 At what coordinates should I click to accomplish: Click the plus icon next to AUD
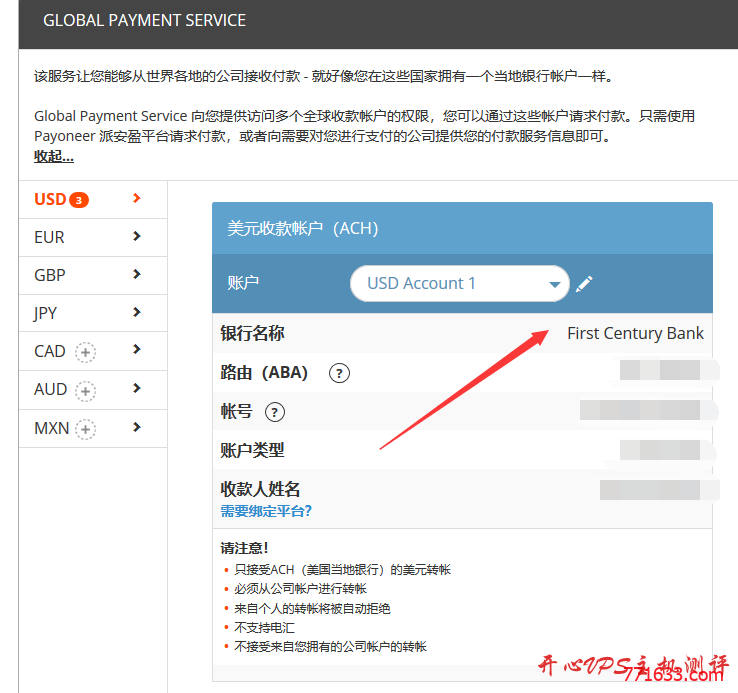pos(87,390)
